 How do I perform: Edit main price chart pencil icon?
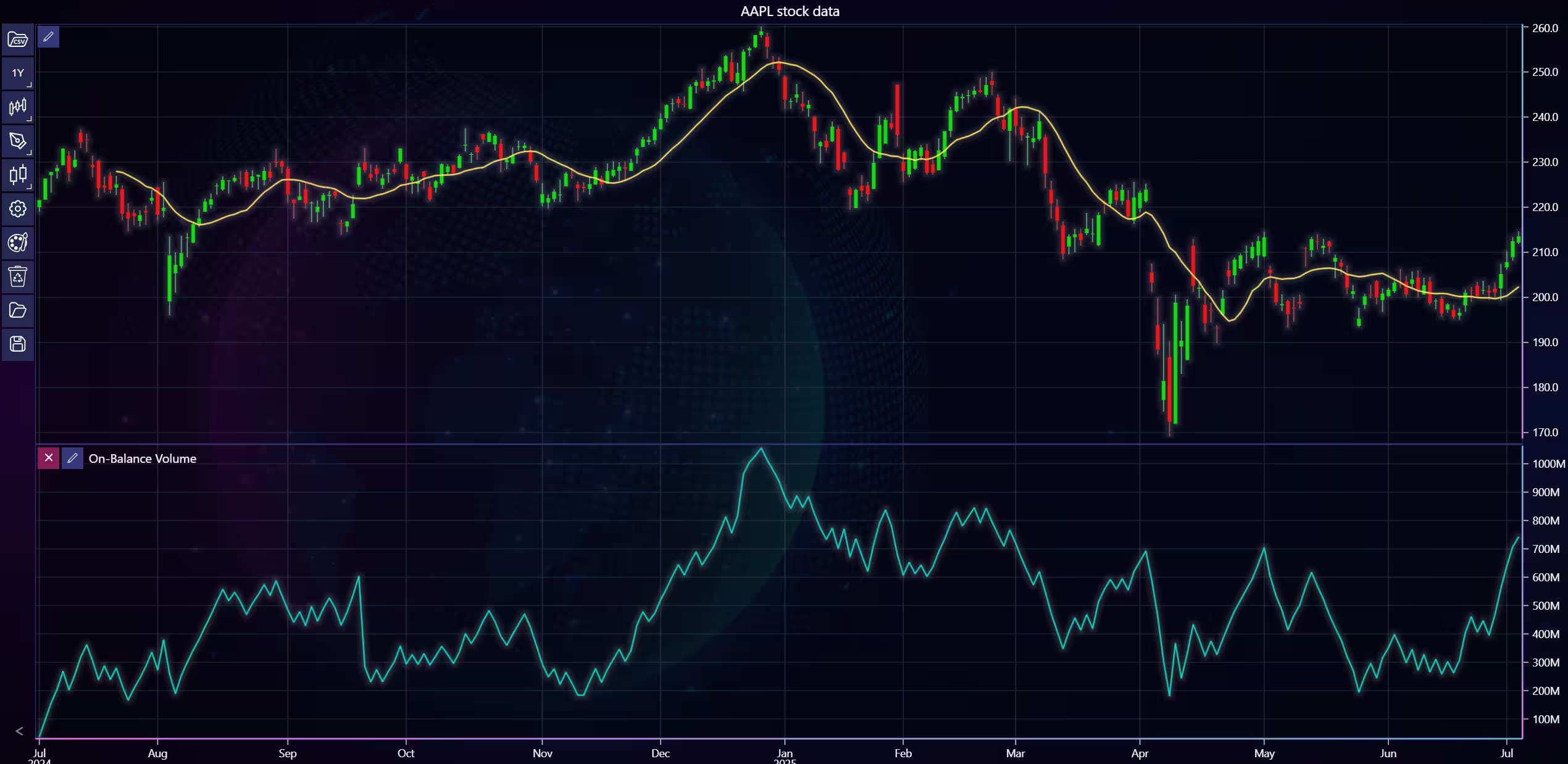coord(48,37)
